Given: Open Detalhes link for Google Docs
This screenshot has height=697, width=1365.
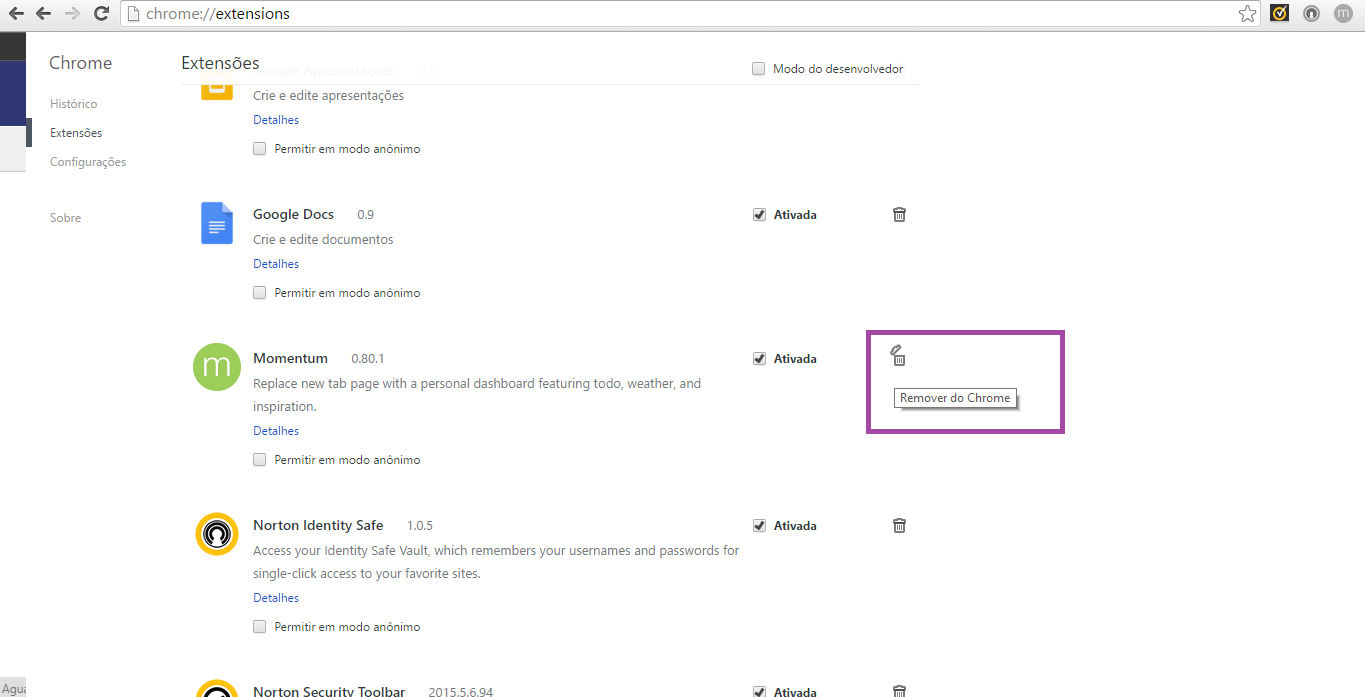Looking at the screenshot, I should point(276,264).
